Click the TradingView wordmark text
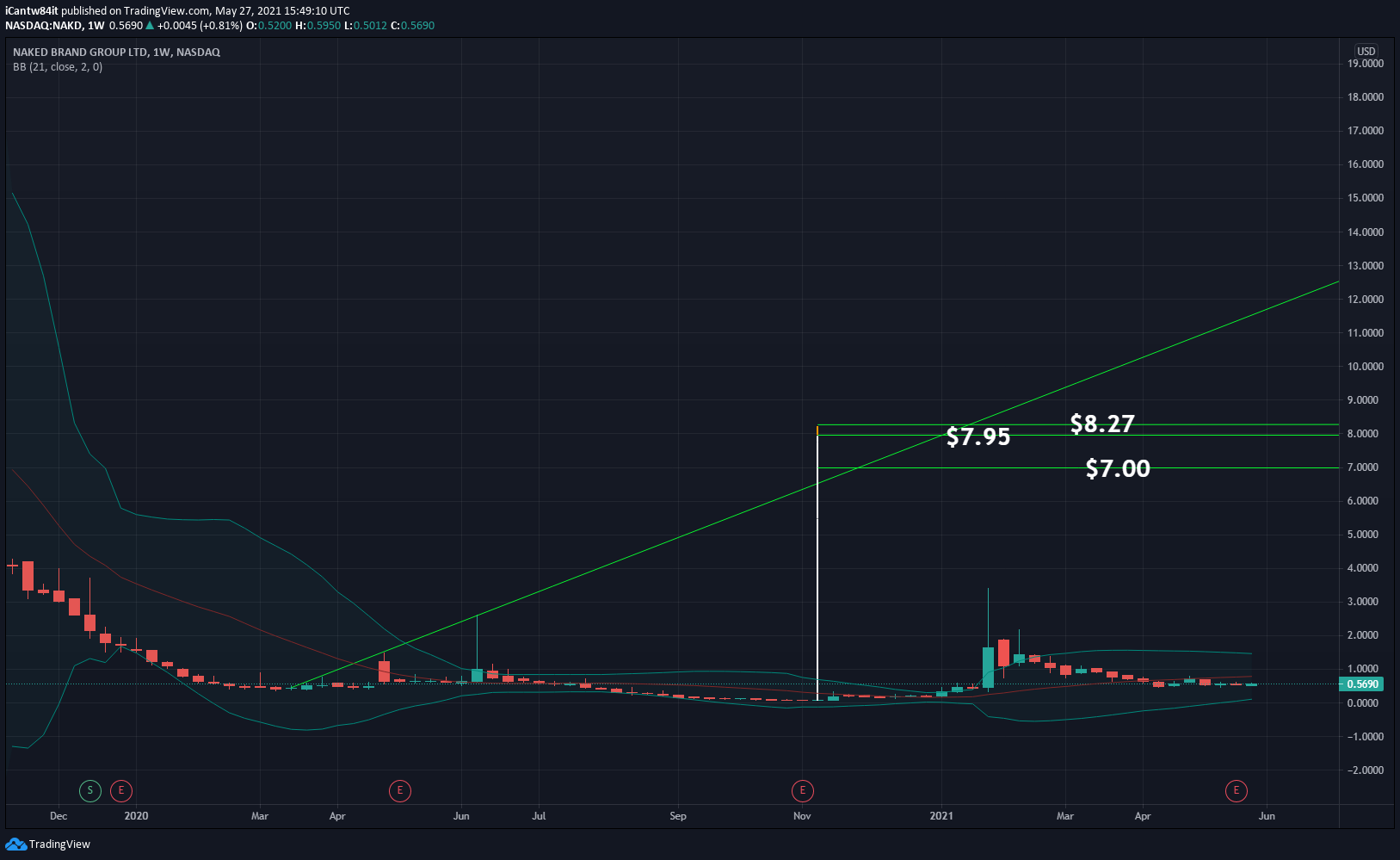Screen dimensions: 1400x860 click(59, 845)
